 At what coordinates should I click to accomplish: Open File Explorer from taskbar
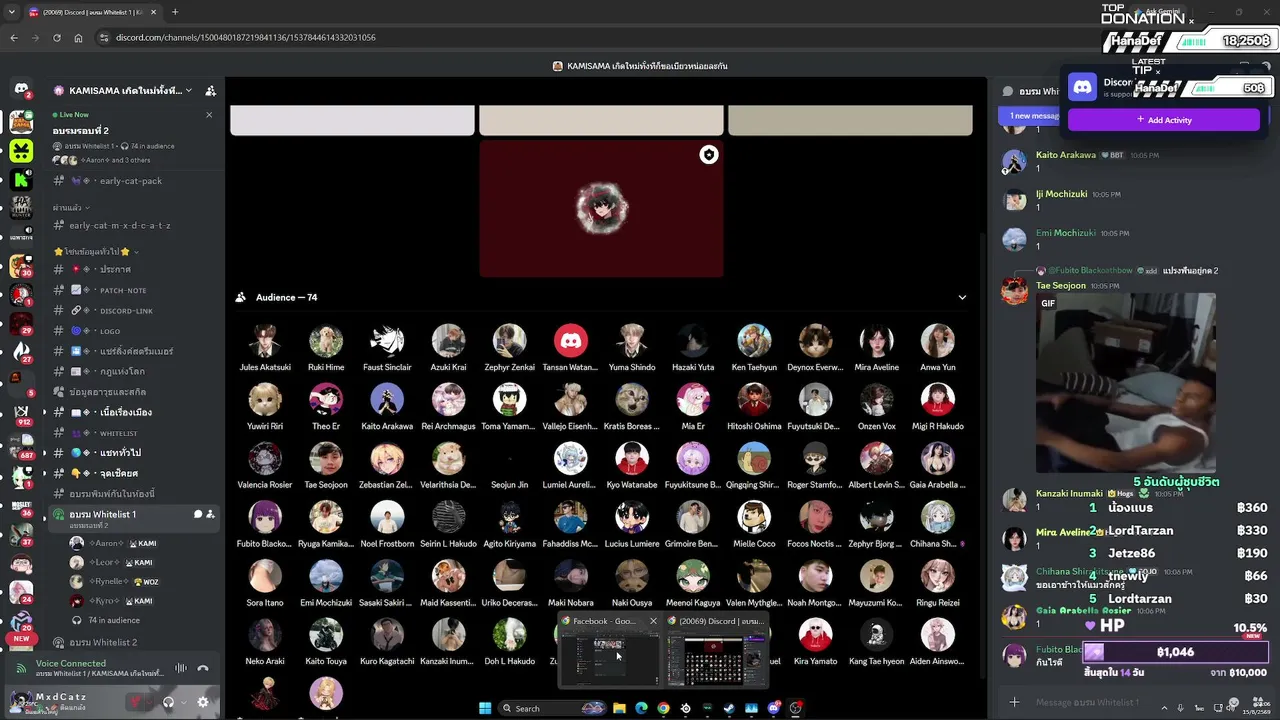pos(620,708)
